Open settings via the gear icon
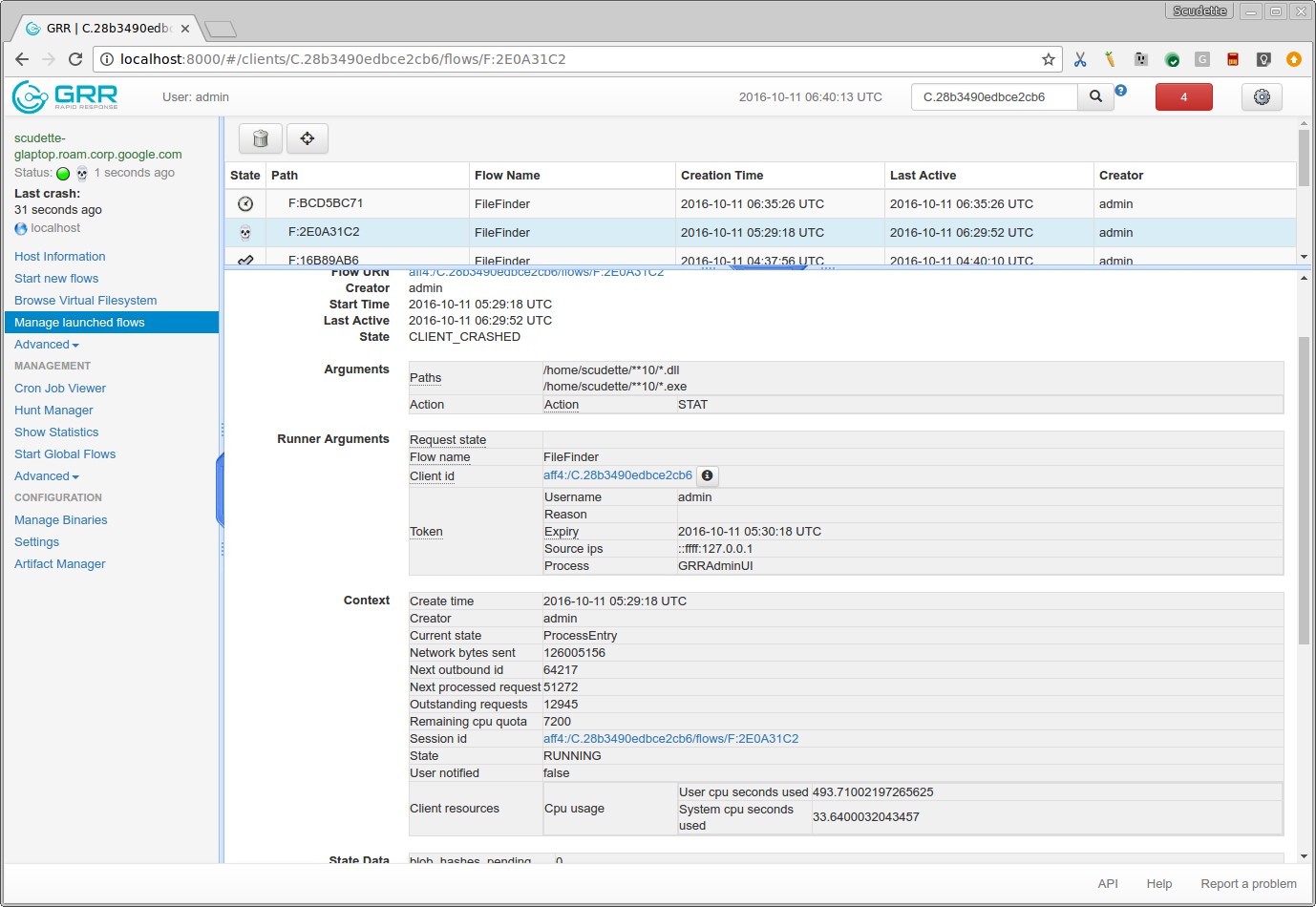 pos(1262,96)
